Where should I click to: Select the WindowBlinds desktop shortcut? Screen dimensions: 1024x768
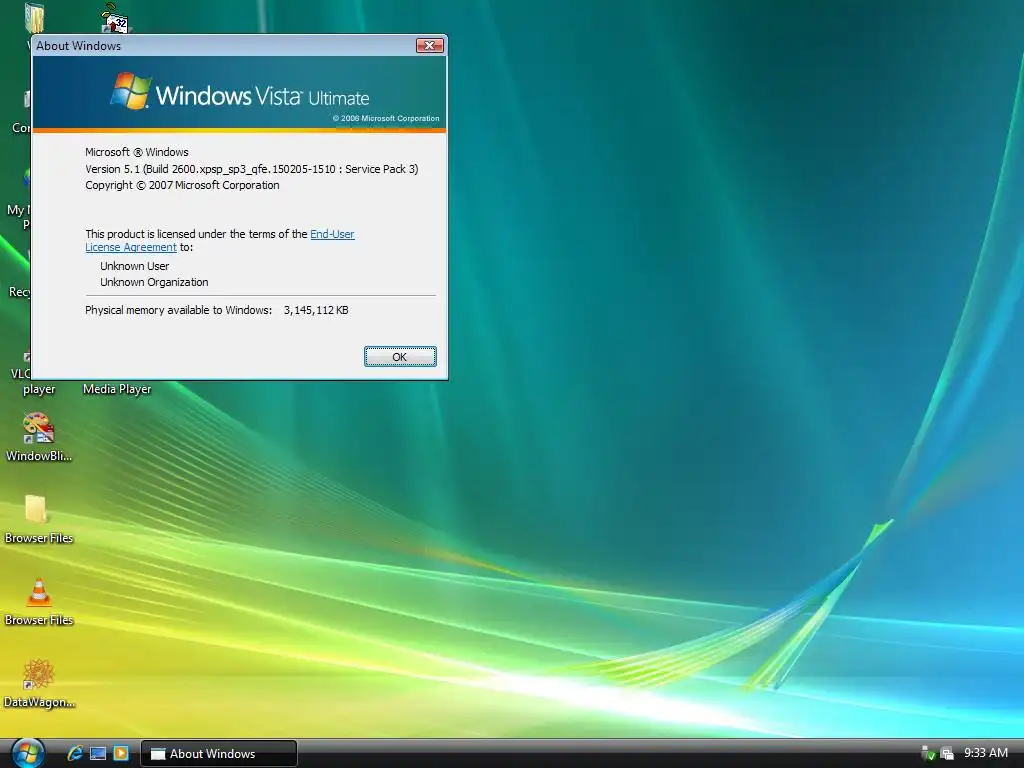[x=39, y=438]
